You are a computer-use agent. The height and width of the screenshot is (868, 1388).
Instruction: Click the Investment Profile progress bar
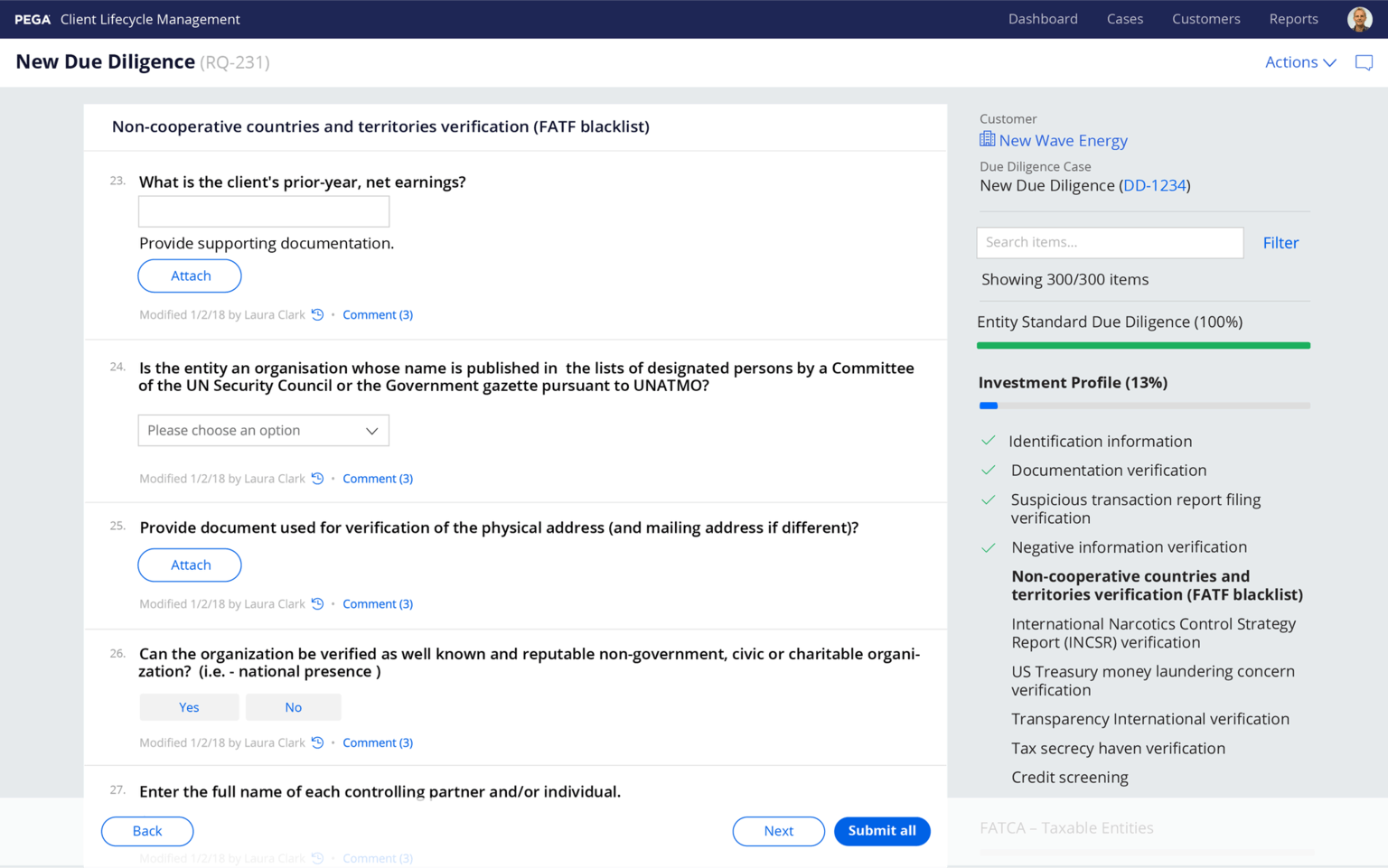click(1143, 406)
